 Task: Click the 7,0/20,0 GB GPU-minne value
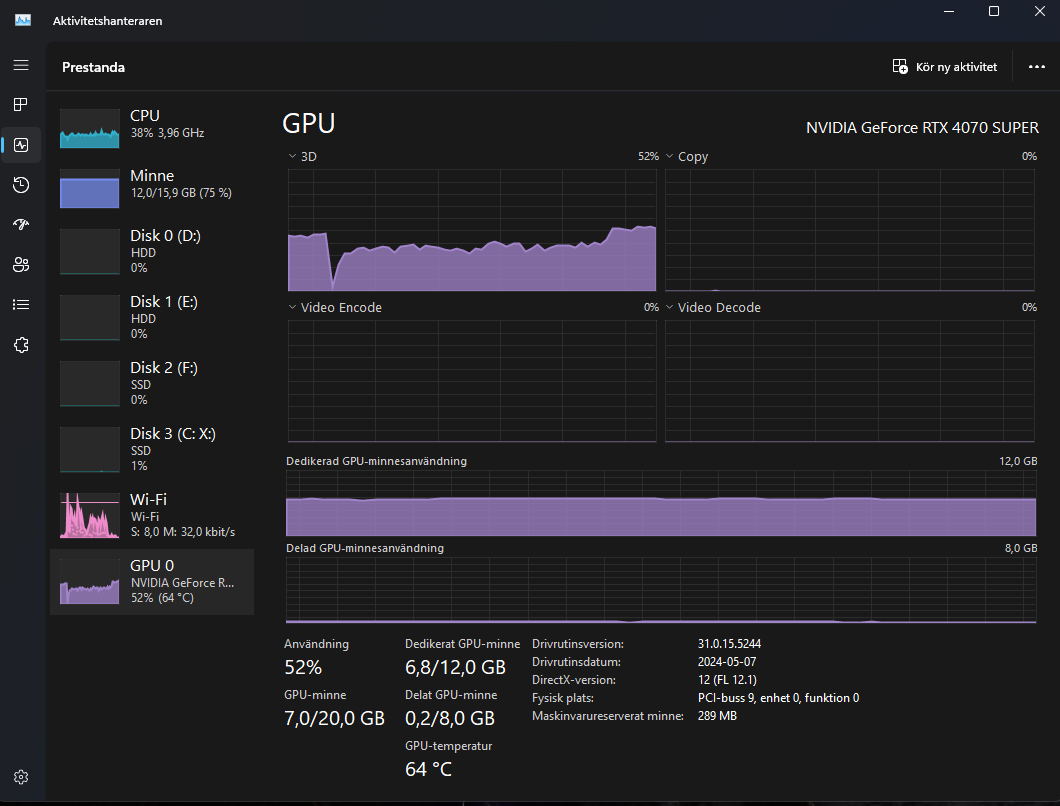tap(334, 718)
